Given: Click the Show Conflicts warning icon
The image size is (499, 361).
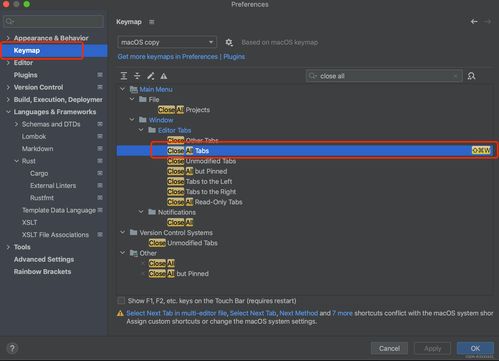Looking at the screenshot, I should pos(164,76).
